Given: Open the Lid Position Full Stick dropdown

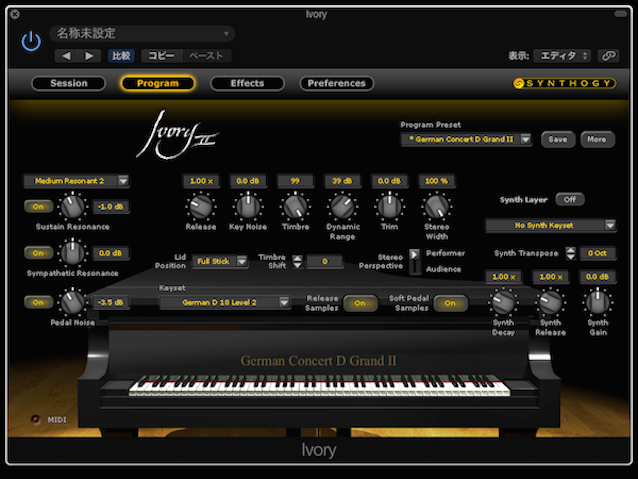Looking at the screenshot, I should coord(220,261).
